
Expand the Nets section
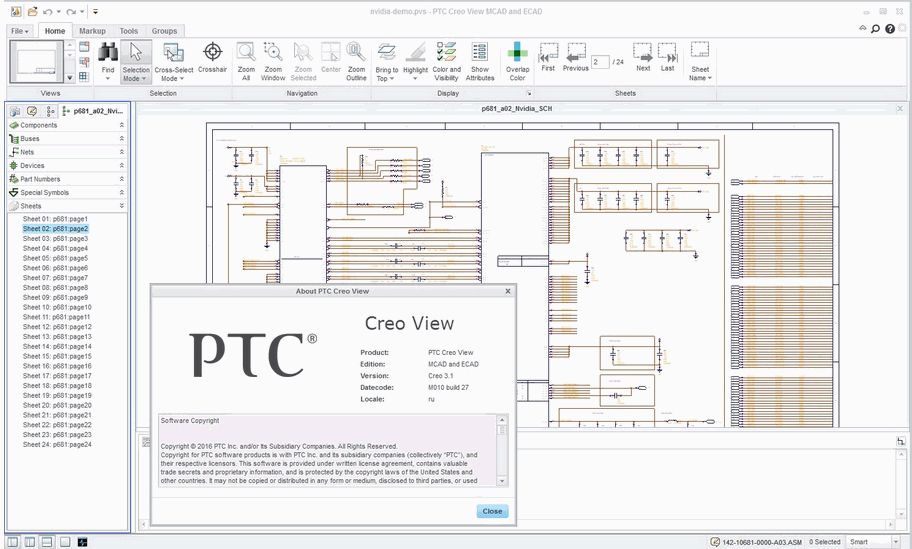(122, 152)
